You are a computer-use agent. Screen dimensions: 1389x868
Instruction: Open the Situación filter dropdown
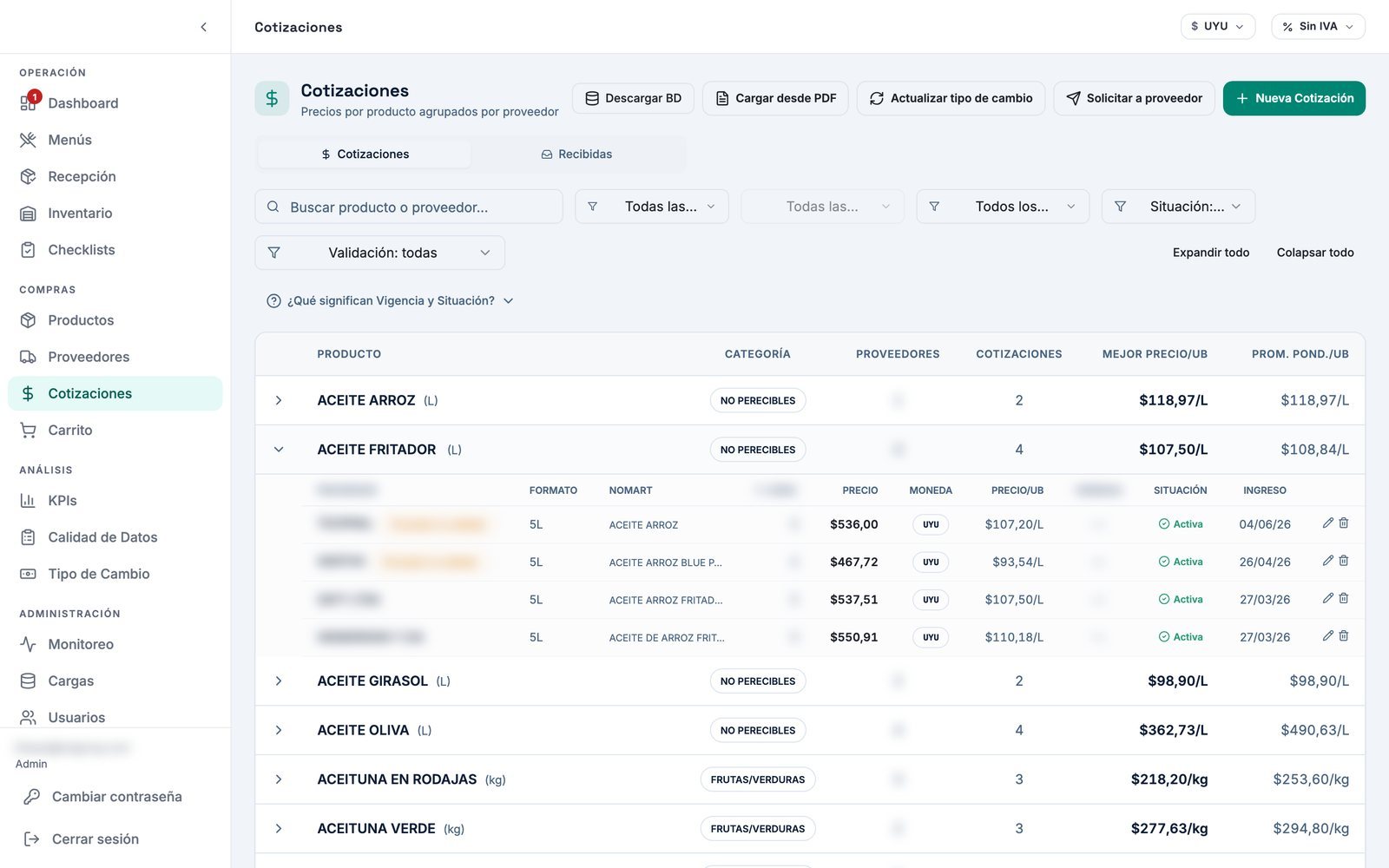click(x=1178, y=207)
